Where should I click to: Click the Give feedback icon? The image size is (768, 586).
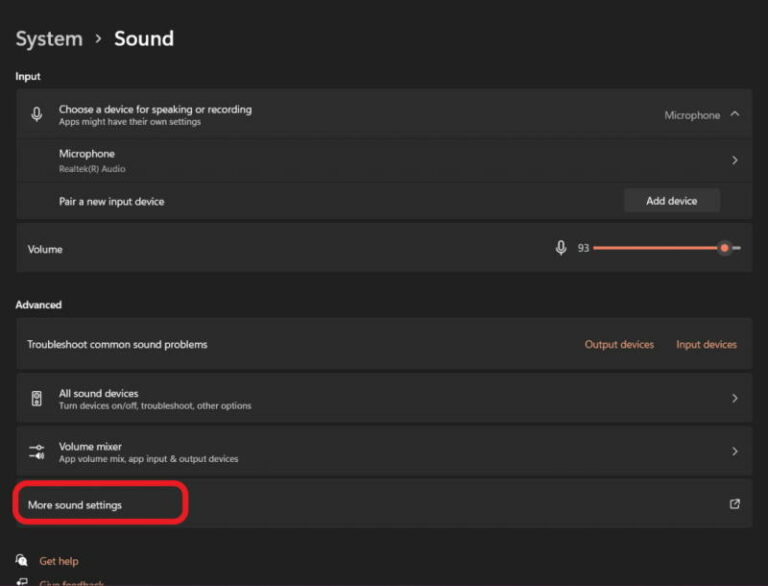(22, 582)
